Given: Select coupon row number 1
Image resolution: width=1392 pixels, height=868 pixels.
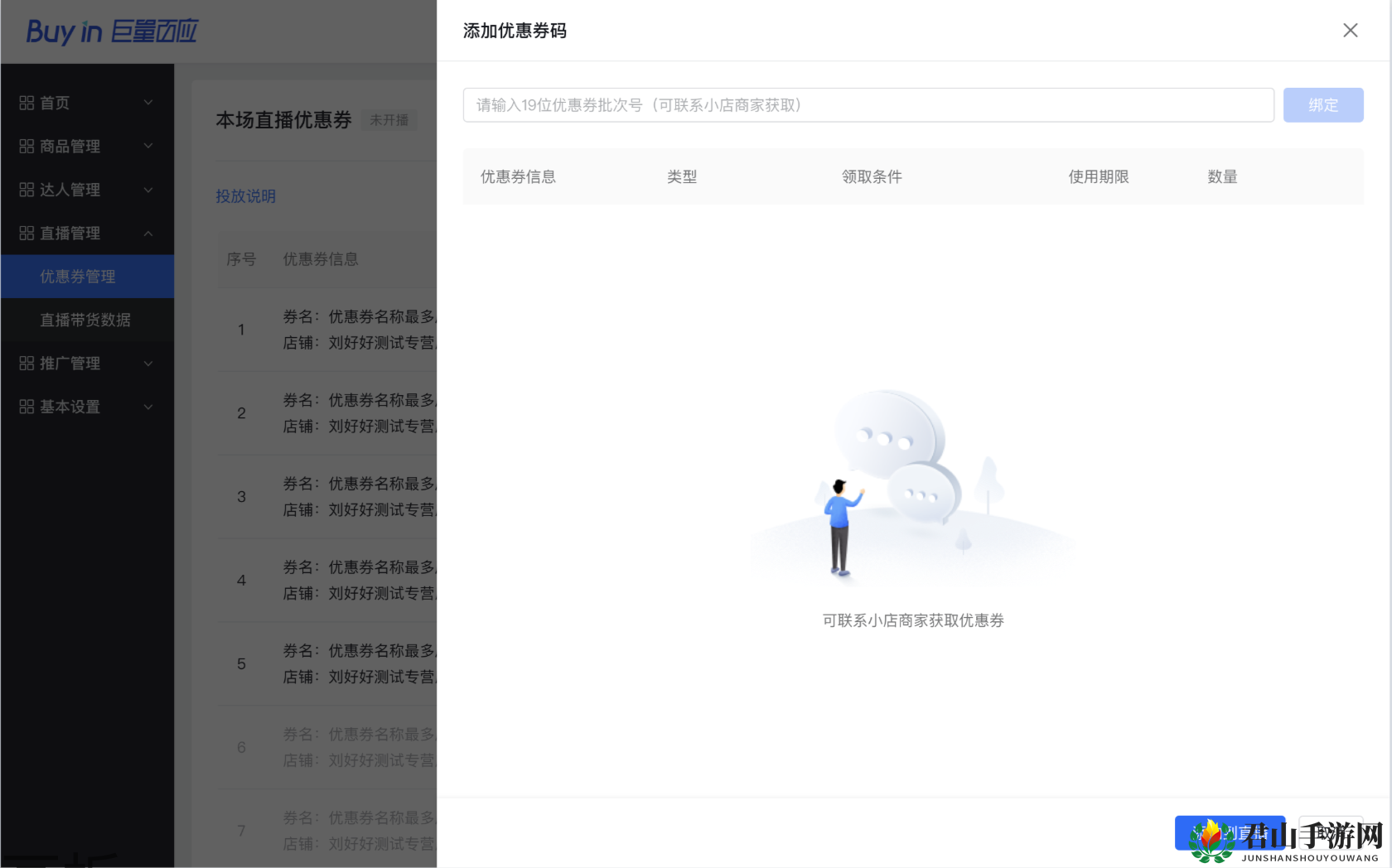Looking at the screenshot, I should [327, 330].
